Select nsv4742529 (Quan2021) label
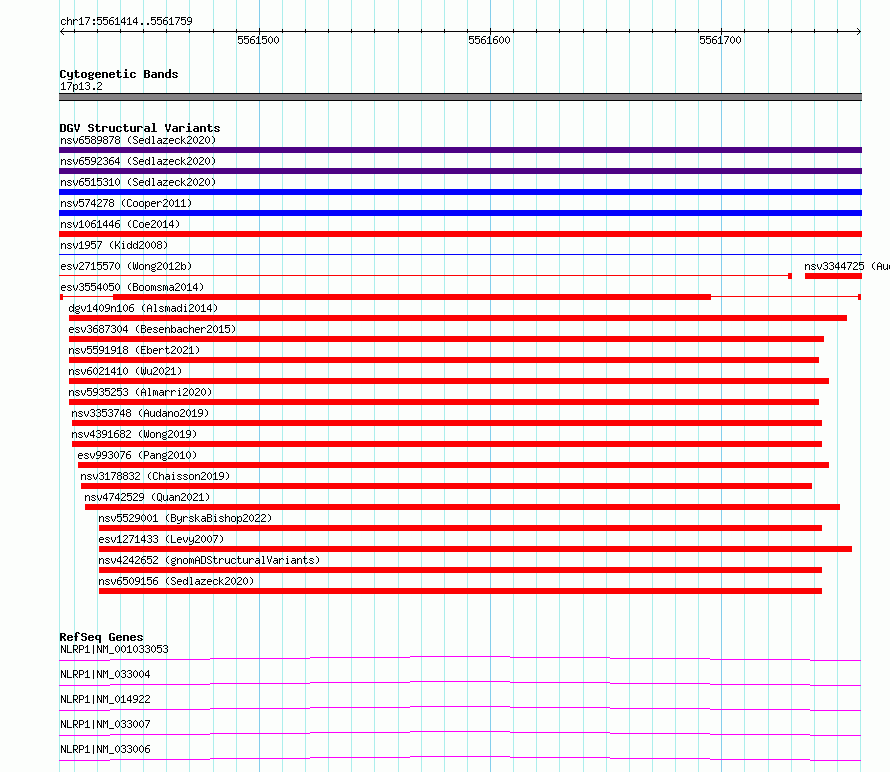 point(147,497)
